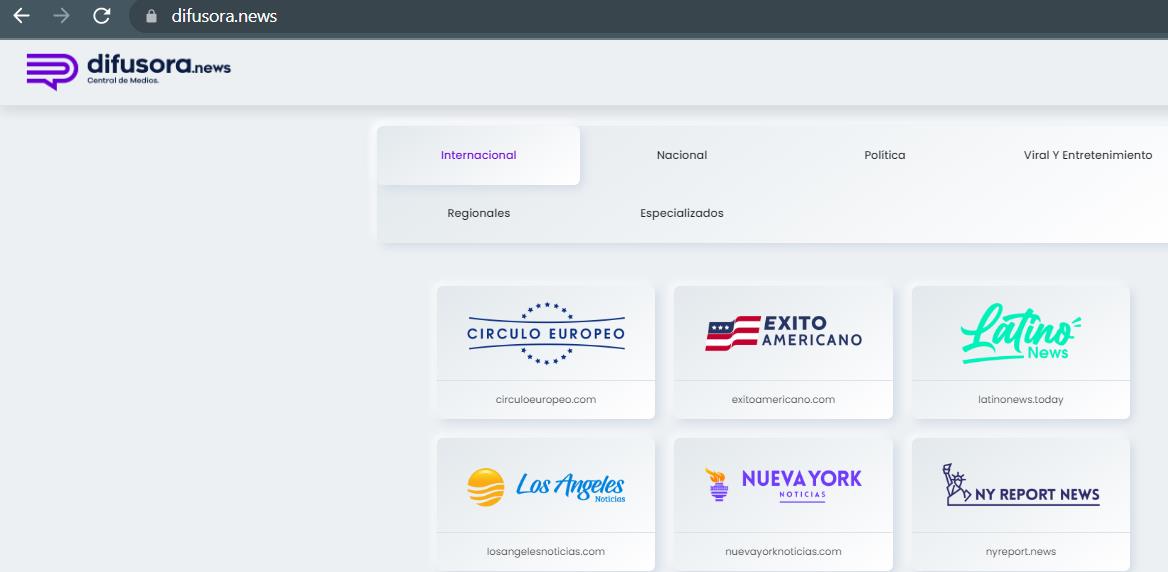
Task: Switch to the Nacional tab
Action: [x=682, y=155]
